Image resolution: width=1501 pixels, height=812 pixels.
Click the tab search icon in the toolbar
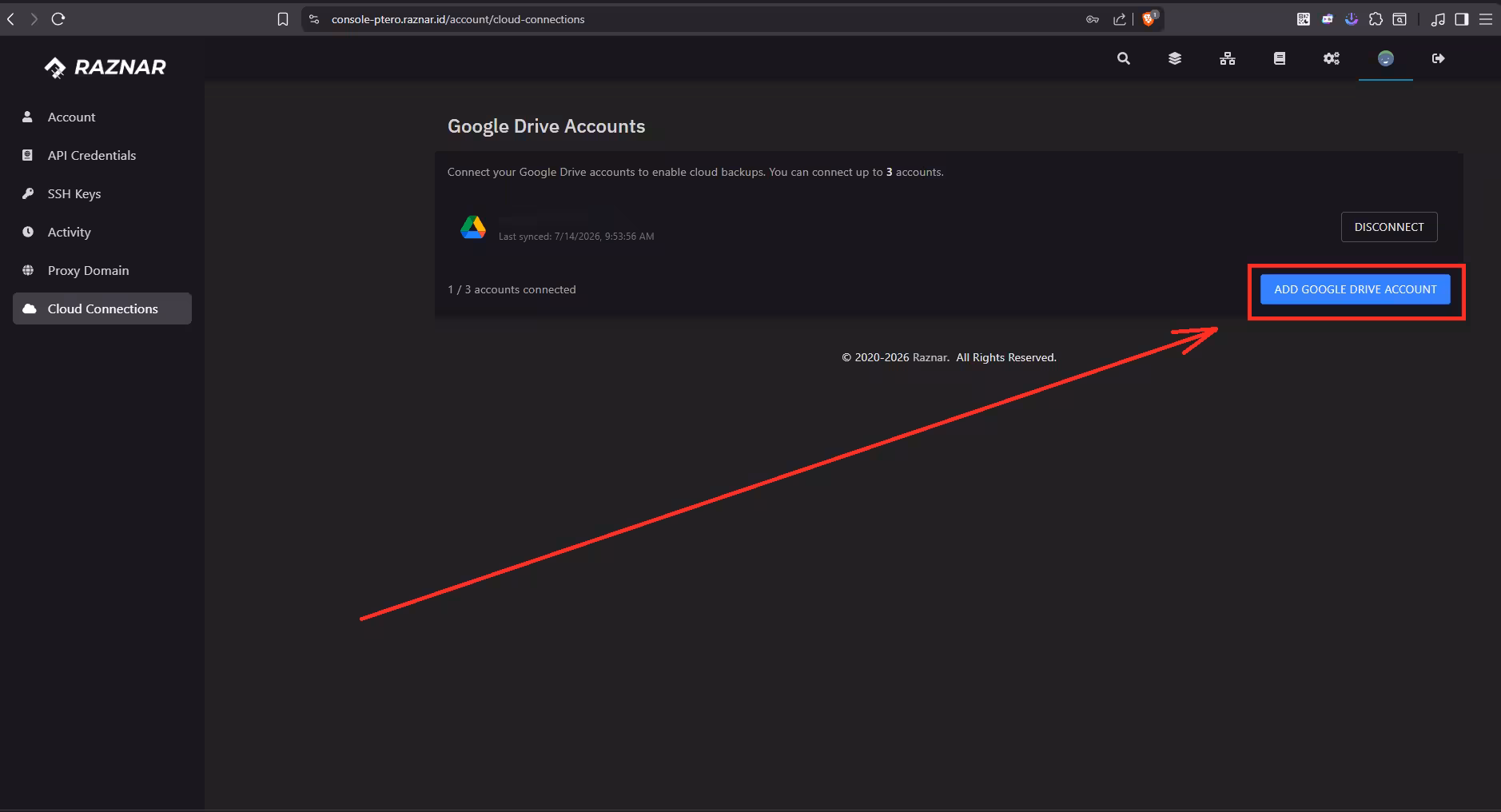tap(1399, 19)
